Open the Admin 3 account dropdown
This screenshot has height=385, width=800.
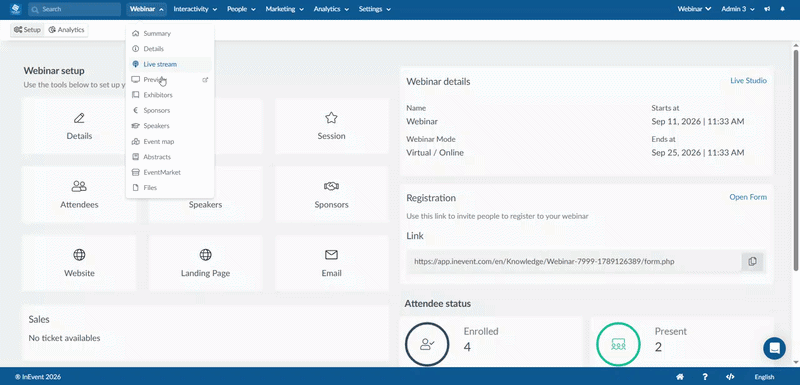[x=738, y=9]
